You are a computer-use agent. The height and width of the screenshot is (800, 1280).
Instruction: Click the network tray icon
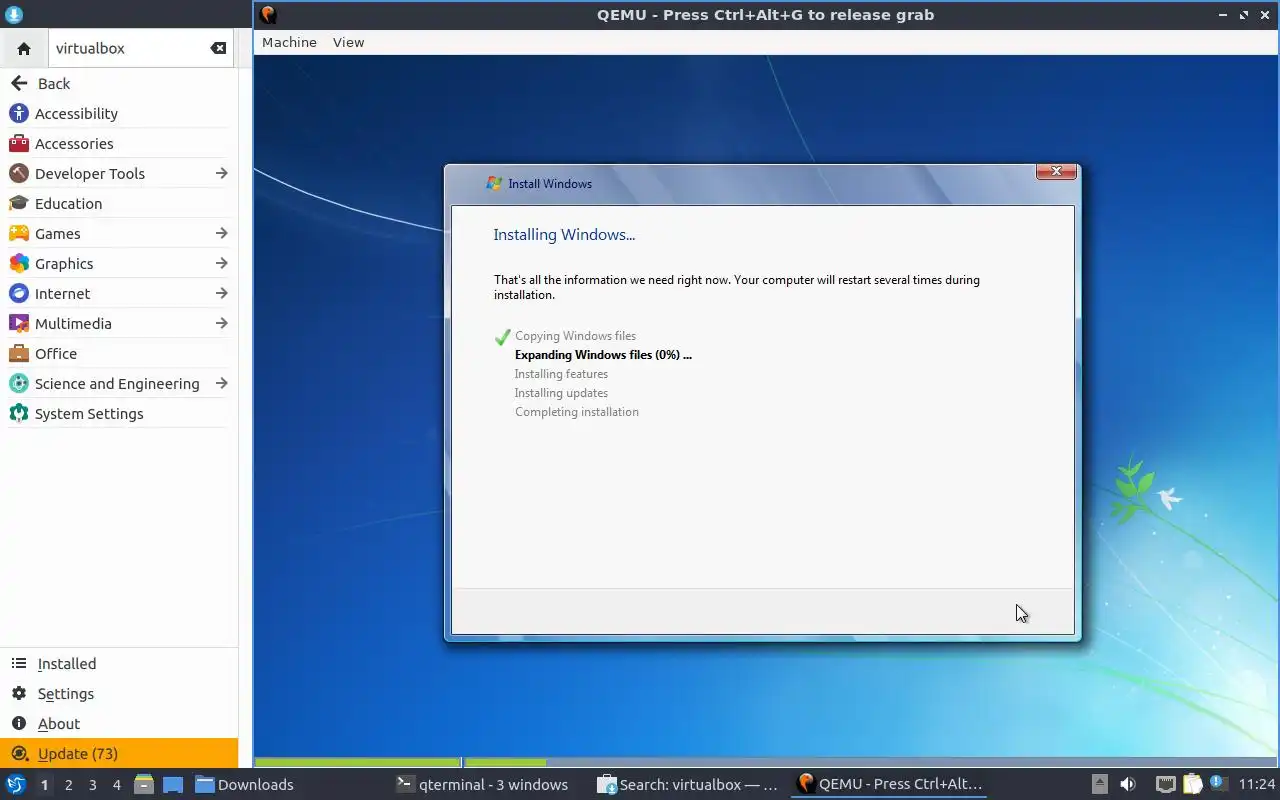[1165, 785]
